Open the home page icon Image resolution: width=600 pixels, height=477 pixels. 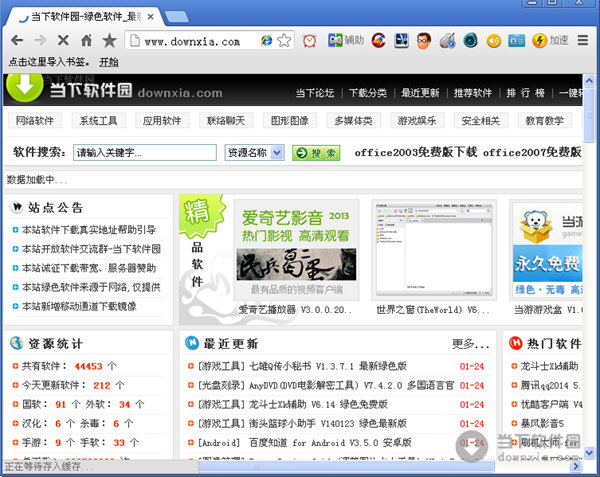[x=86, y=40]
